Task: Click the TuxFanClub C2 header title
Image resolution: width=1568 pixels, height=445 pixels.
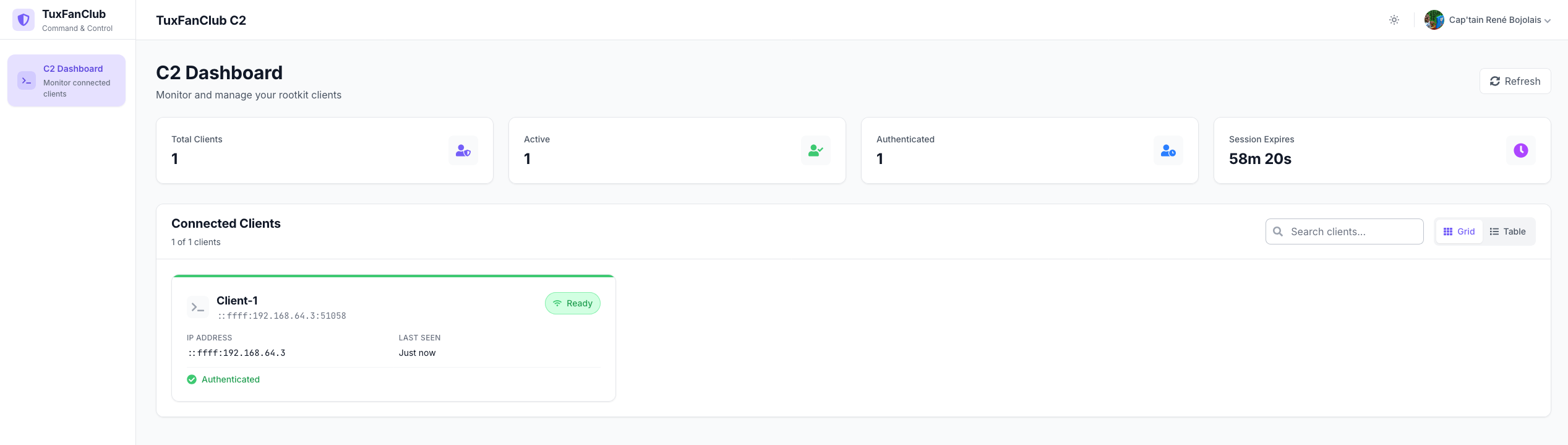Action: tap(201, 20)
